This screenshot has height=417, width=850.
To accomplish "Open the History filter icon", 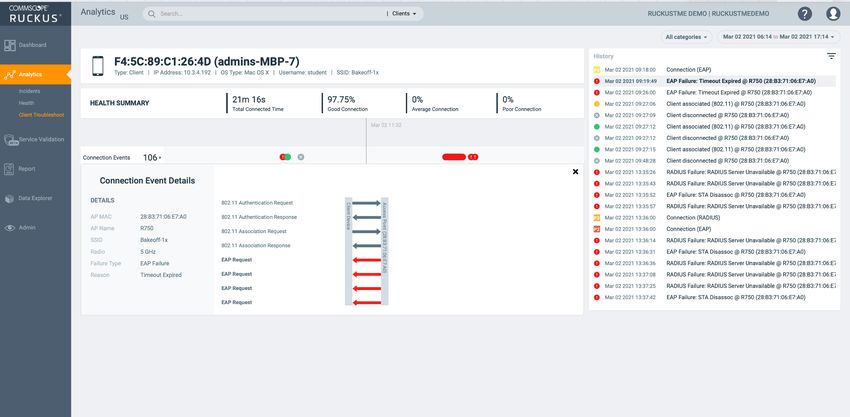I will tap(831, 56).
